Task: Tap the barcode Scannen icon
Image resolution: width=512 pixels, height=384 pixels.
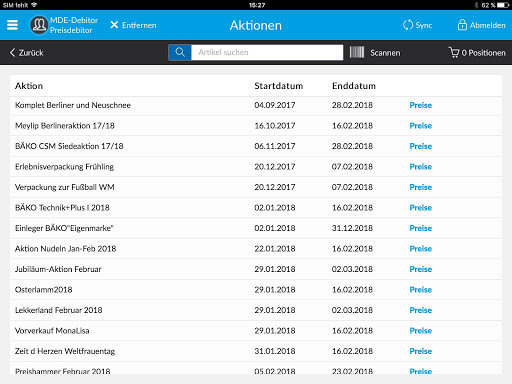Action: pyautogui.click(x=357, y=52)
